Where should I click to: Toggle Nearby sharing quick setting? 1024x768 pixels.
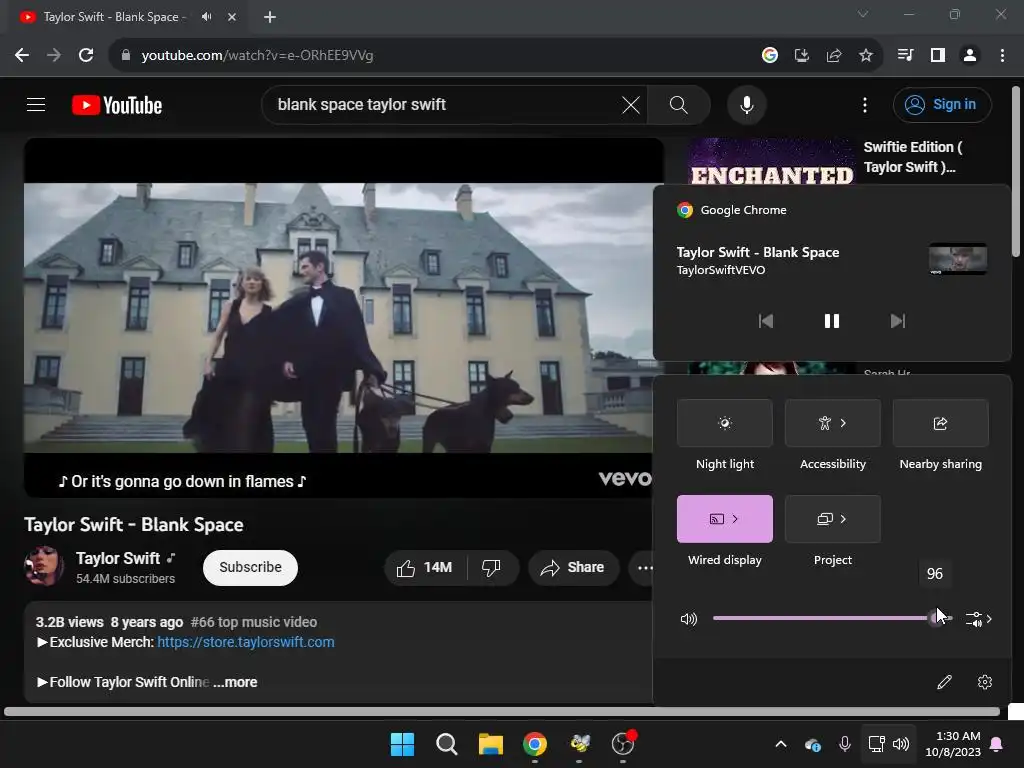pos(940,423)
